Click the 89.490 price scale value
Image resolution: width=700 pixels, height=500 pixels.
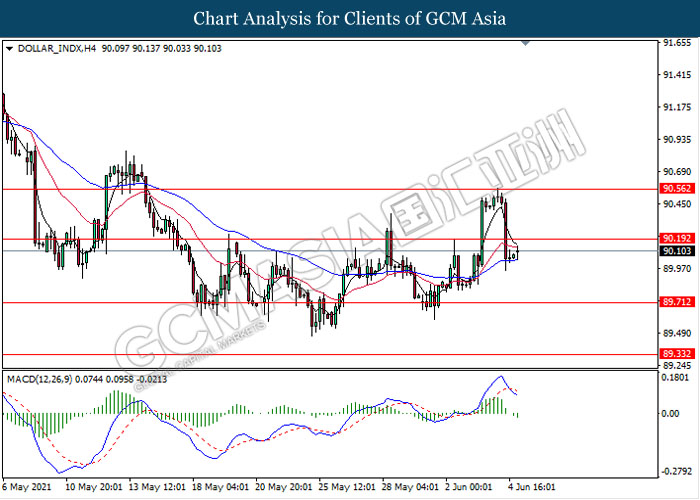[677, 333]
